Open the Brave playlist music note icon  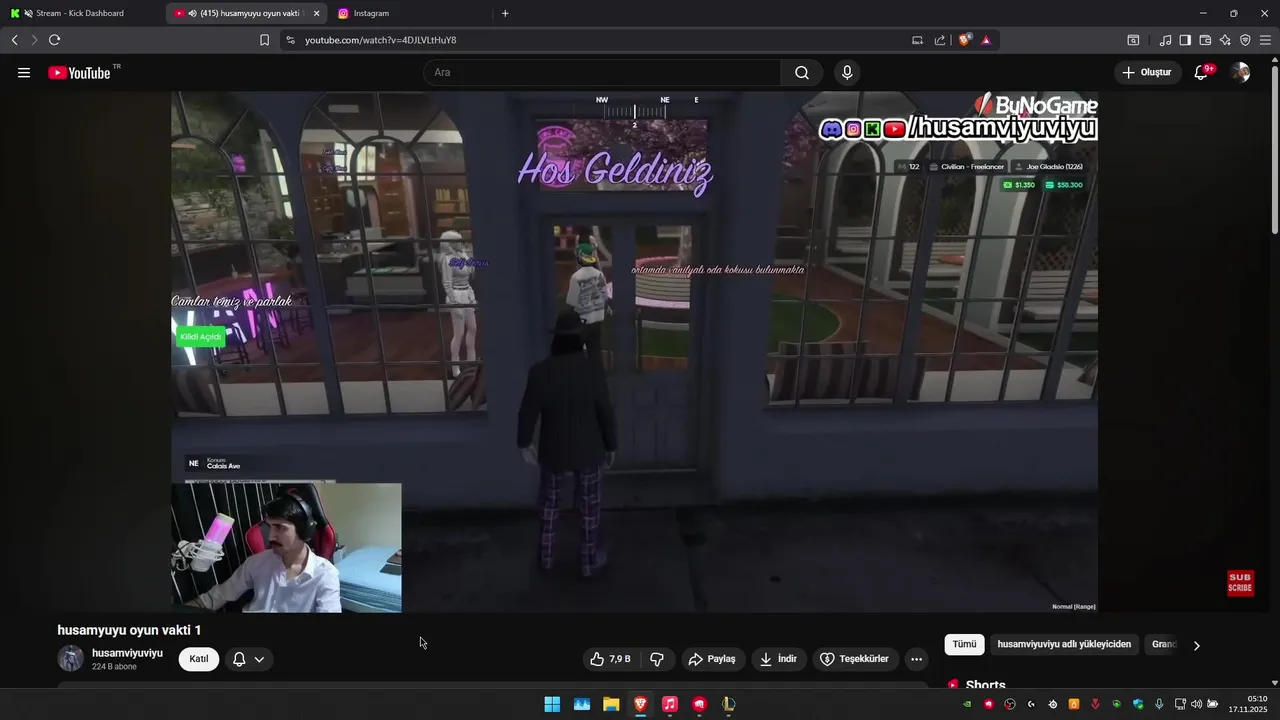pyautogui.click(x=1165, y=40)
